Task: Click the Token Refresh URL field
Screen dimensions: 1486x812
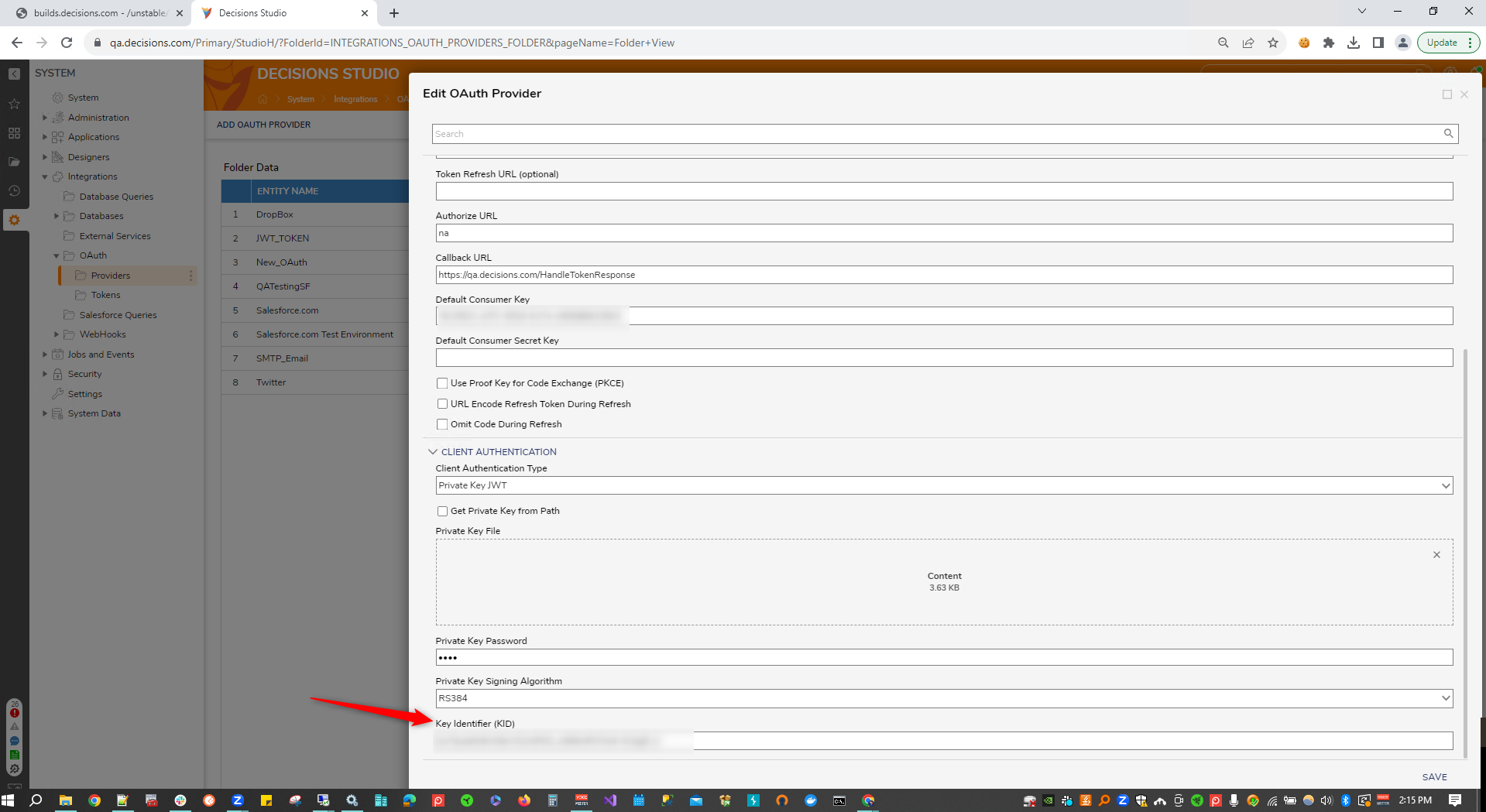Action: tap(944, 191)
